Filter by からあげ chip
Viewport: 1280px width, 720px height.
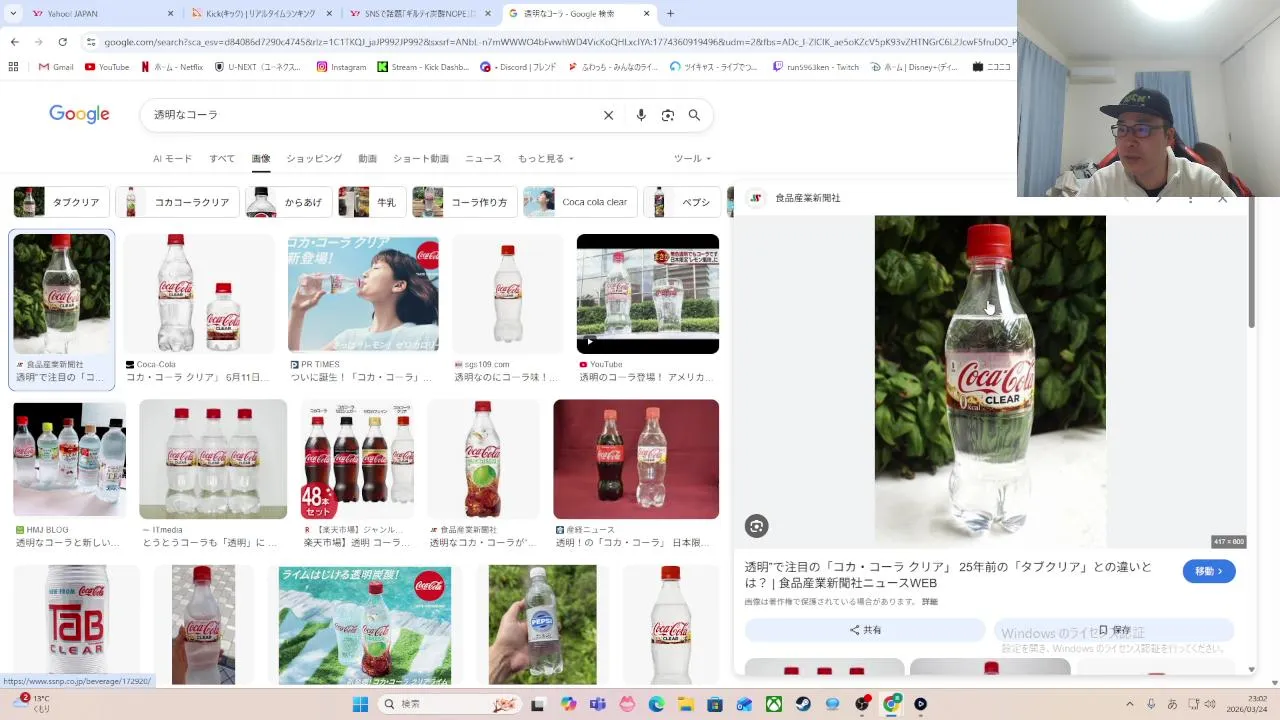coord(289,202)
